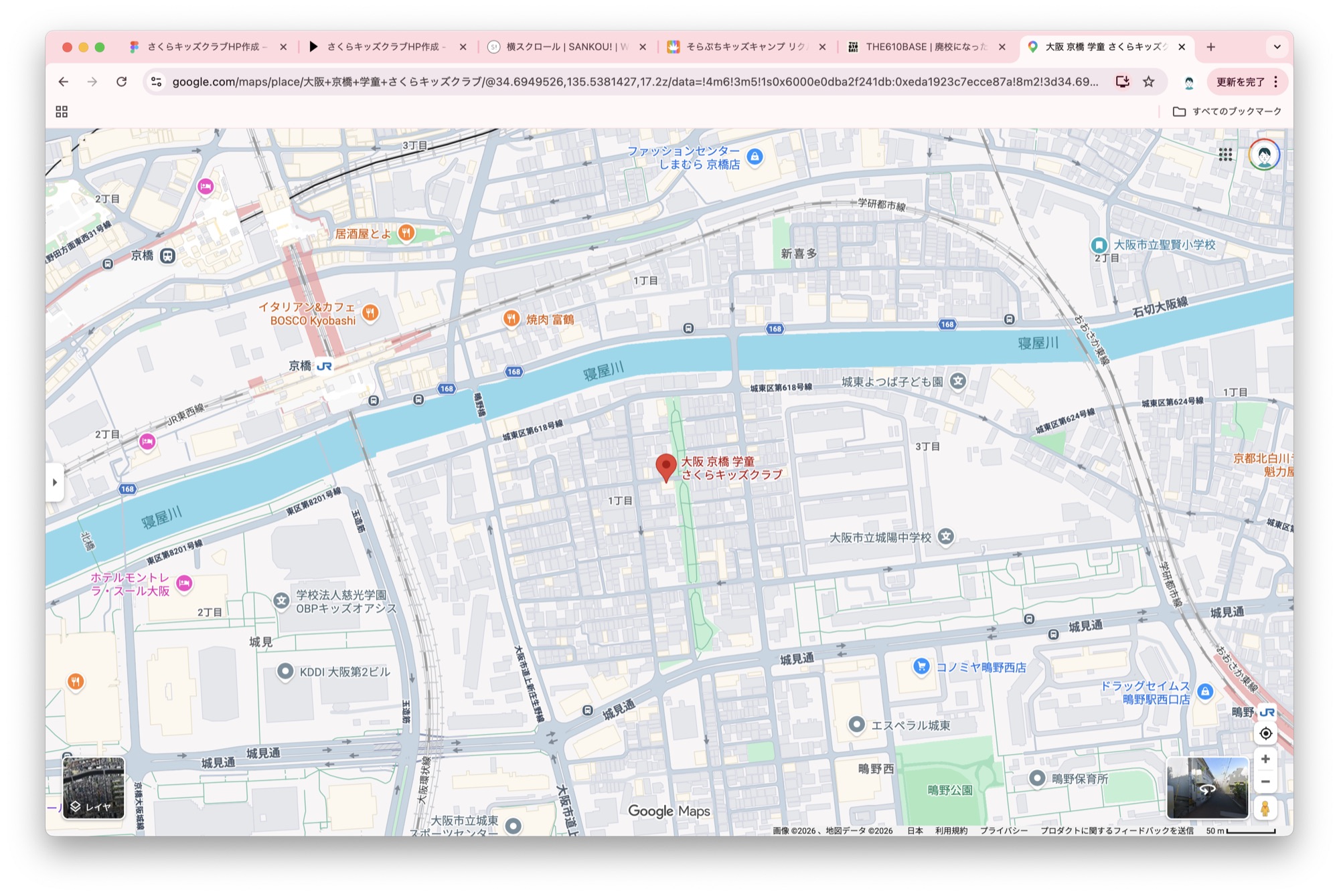Viewport: 1339px width, 896px height.
Task: Click the 京橋 subway station icon
Action: click(x=167, y=256)
